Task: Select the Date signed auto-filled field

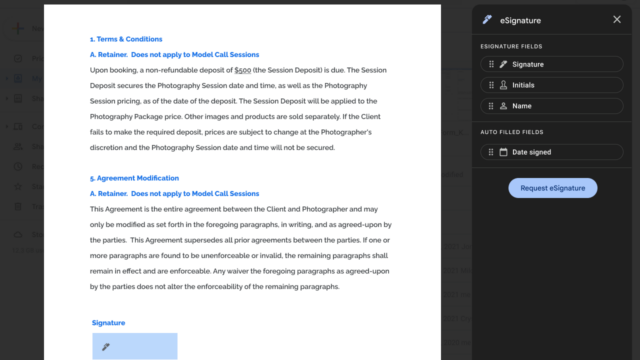Action: pyautogui.click(x=551, y=152)
